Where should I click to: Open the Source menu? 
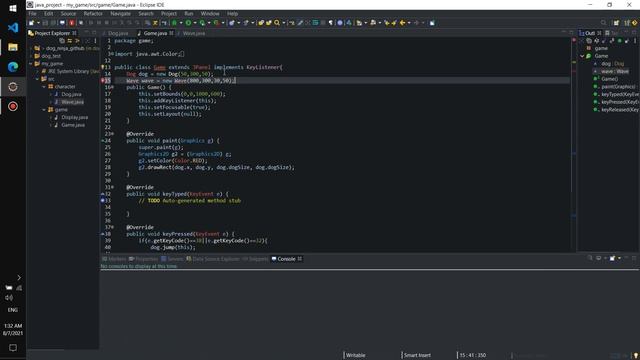(68, 13)
